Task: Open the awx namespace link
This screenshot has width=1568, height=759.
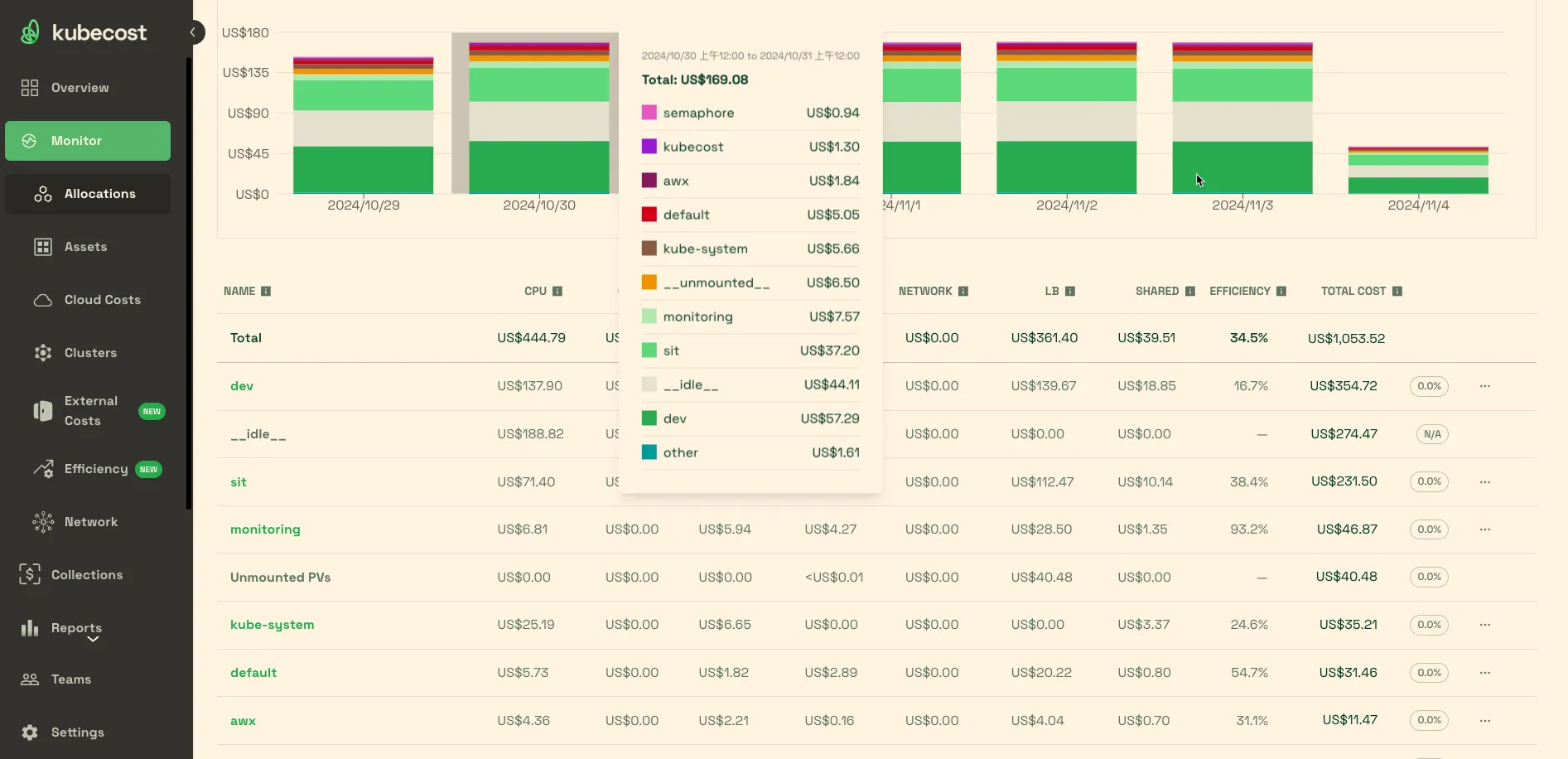Action: [243, 721]
